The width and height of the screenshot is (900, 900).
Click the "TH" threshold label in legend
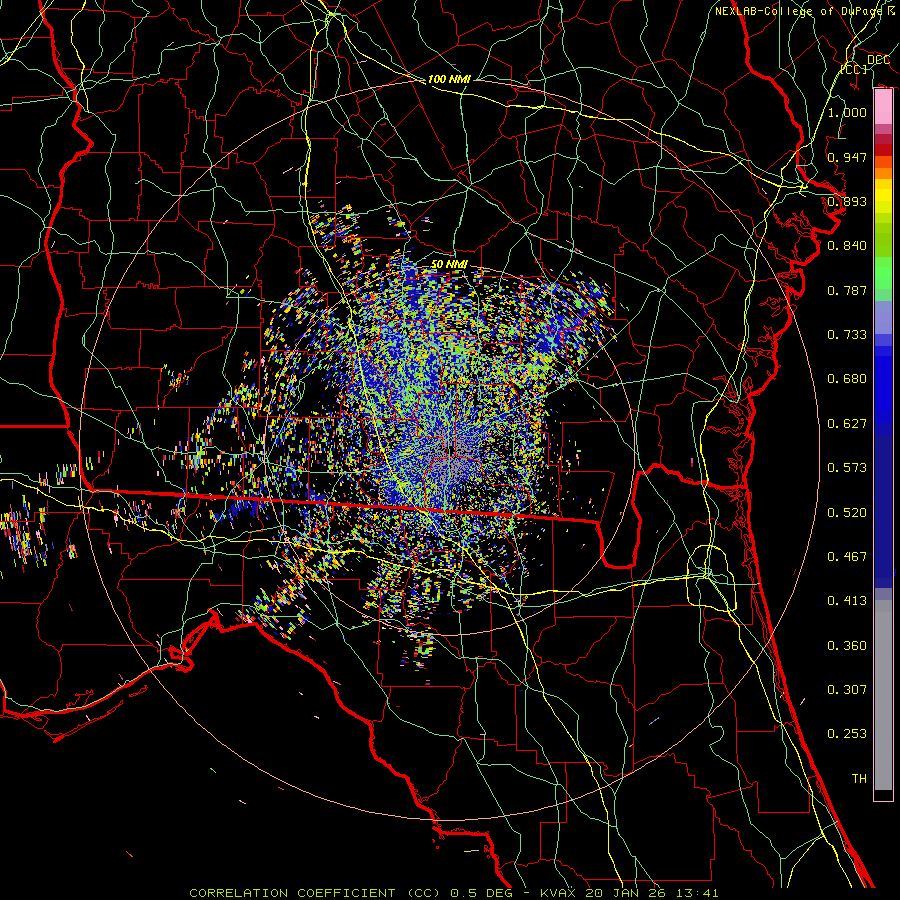(859, 779)
